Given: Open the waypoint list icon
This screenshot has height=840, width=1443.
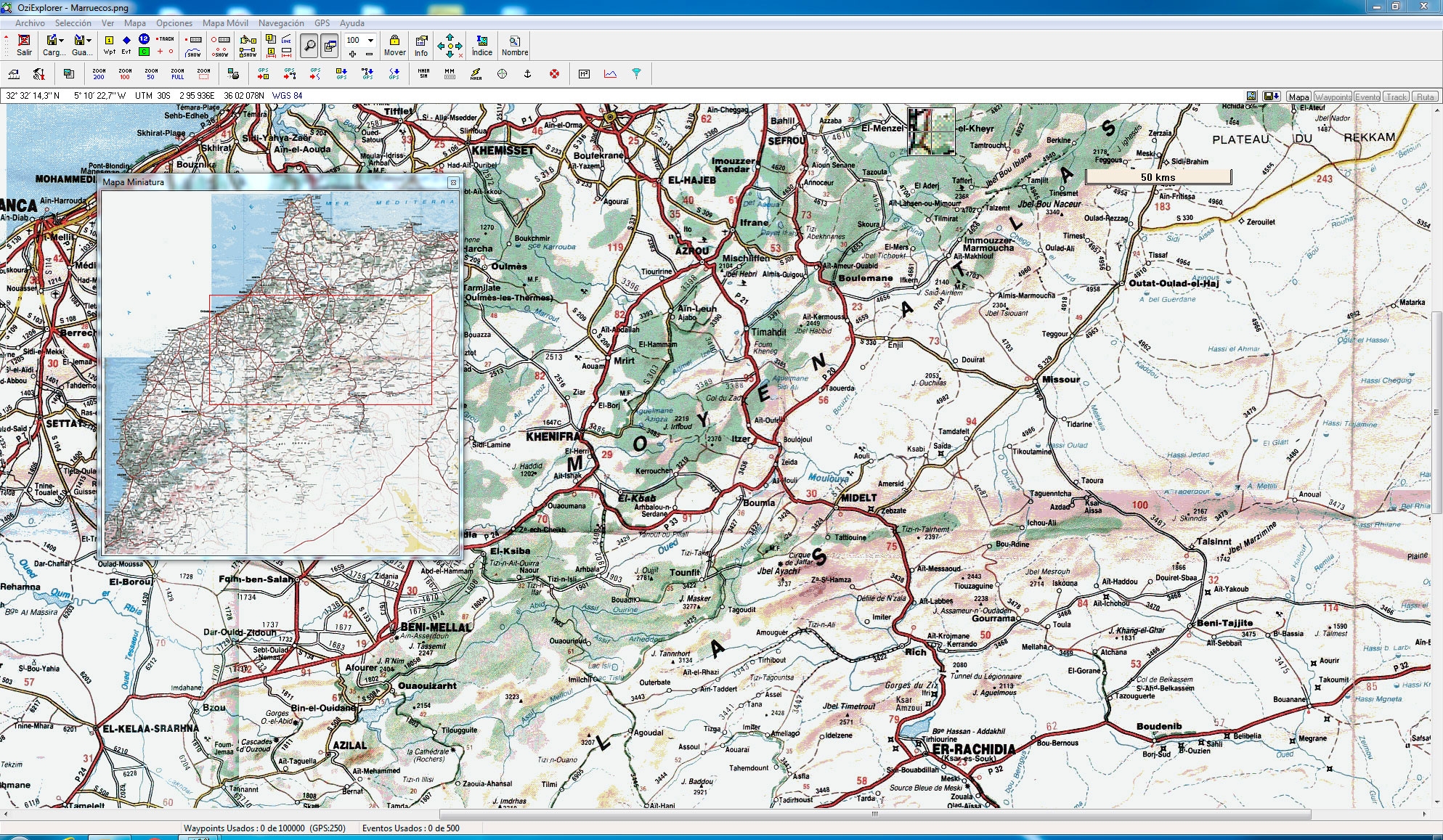Looking at the screenshot, I should [271, 39].
